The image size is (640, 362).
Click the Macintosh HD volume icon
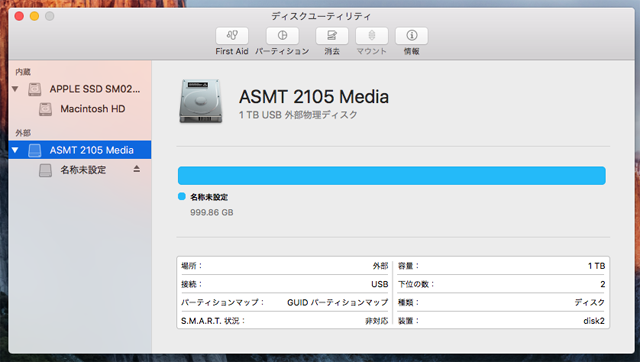click(45, 109)
